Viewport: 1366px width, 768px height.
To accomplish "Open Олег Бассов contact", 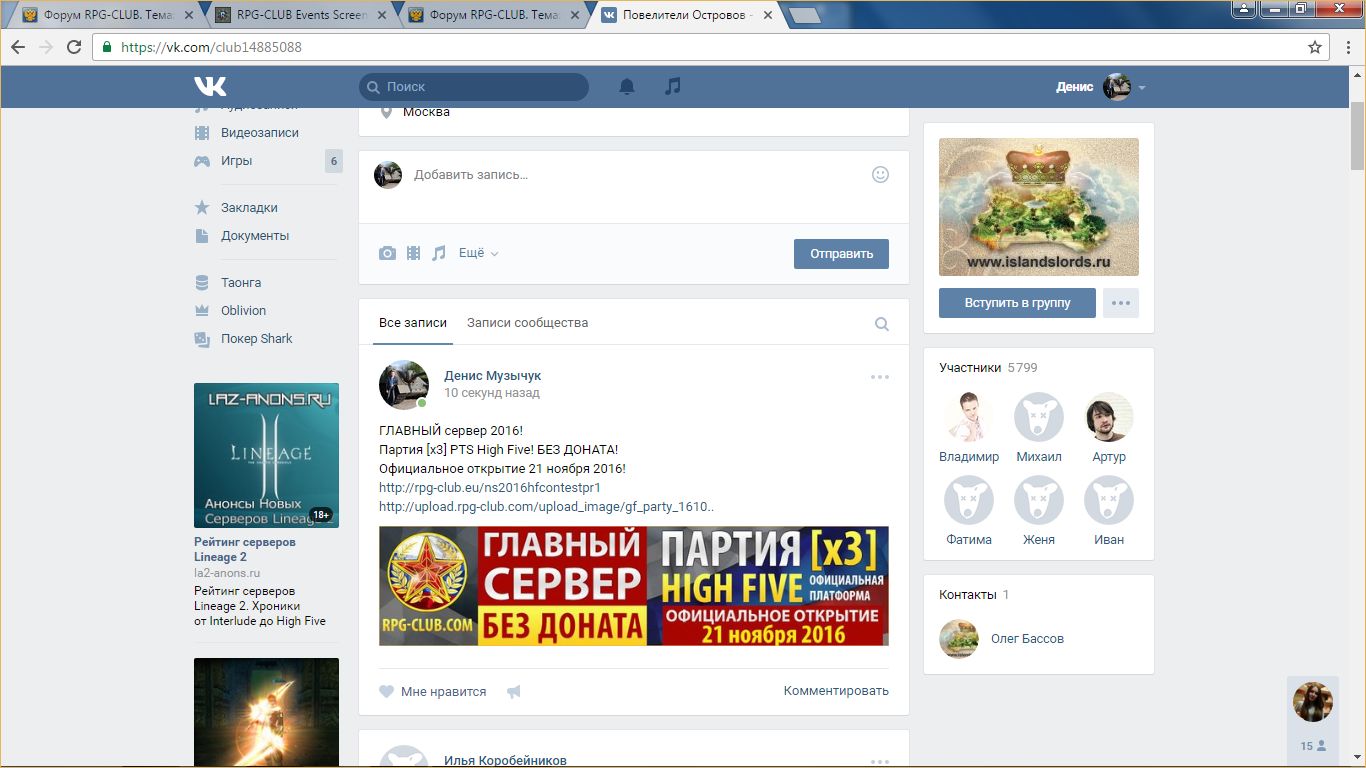I will click(1027, 638).
